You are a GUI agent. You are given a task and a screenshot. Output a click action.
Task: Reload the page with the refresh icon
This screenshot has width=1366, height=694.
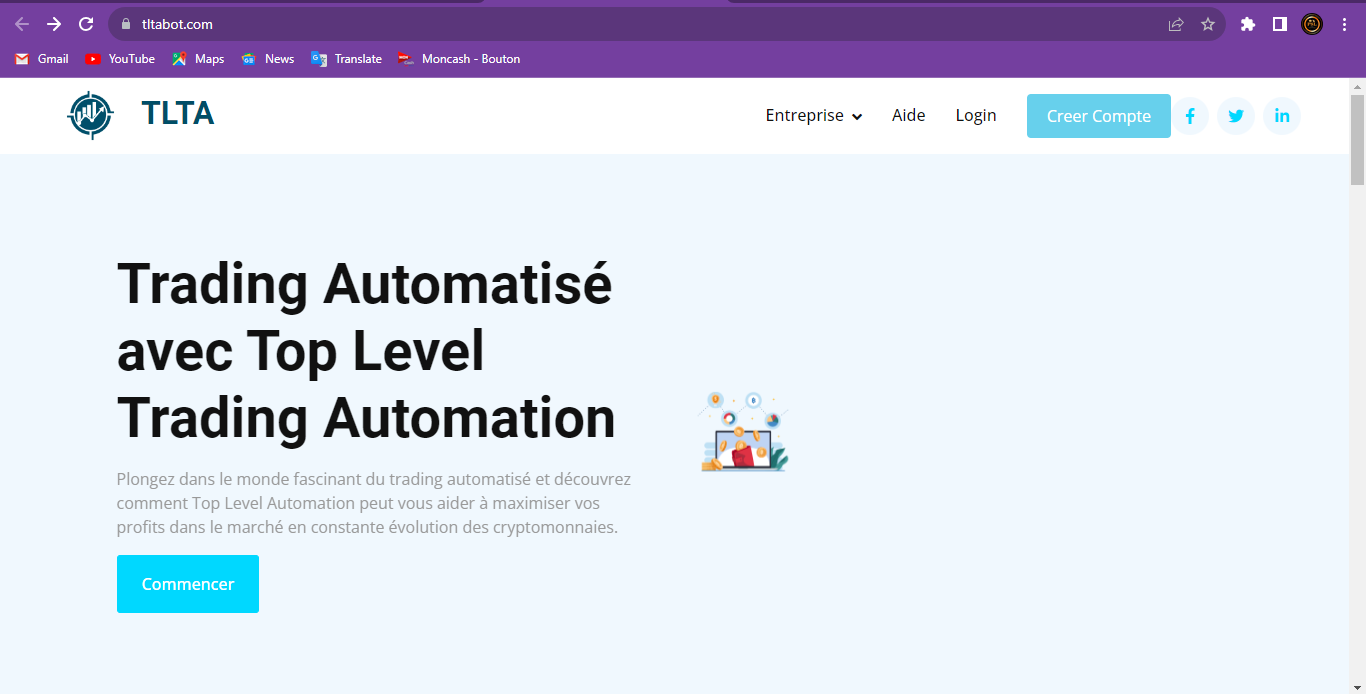click(86, 24)
